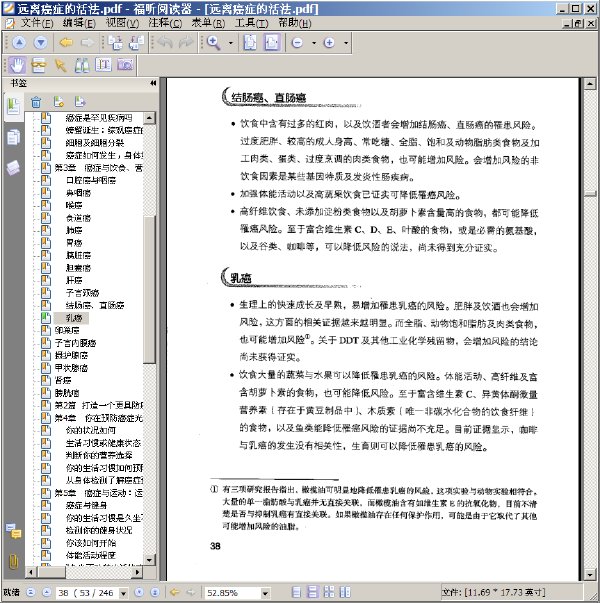Click the document vertical scrollbar thumb

tap(590, 193)
